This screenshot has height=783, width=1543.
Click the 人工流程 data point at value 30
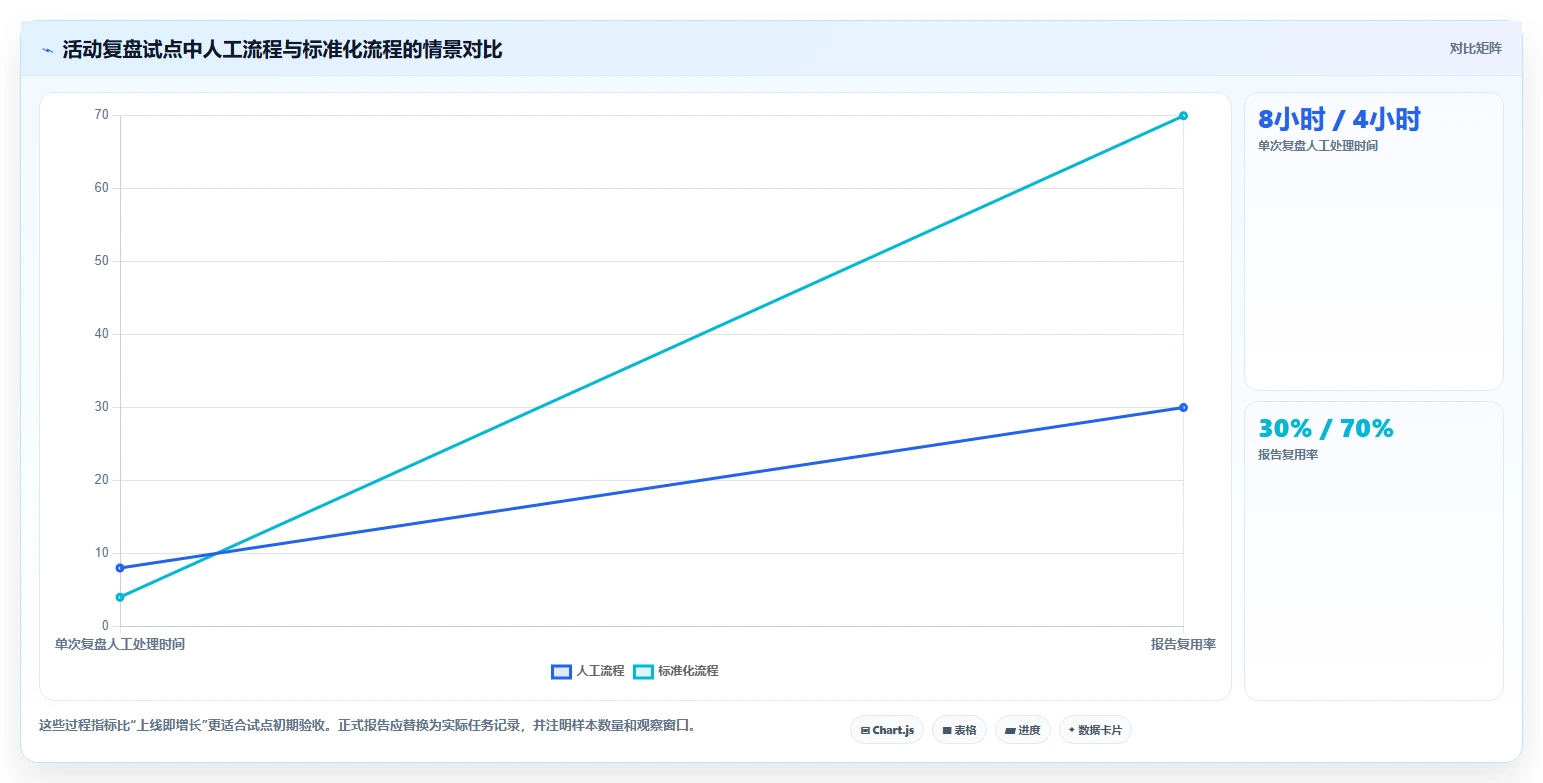1183,407
